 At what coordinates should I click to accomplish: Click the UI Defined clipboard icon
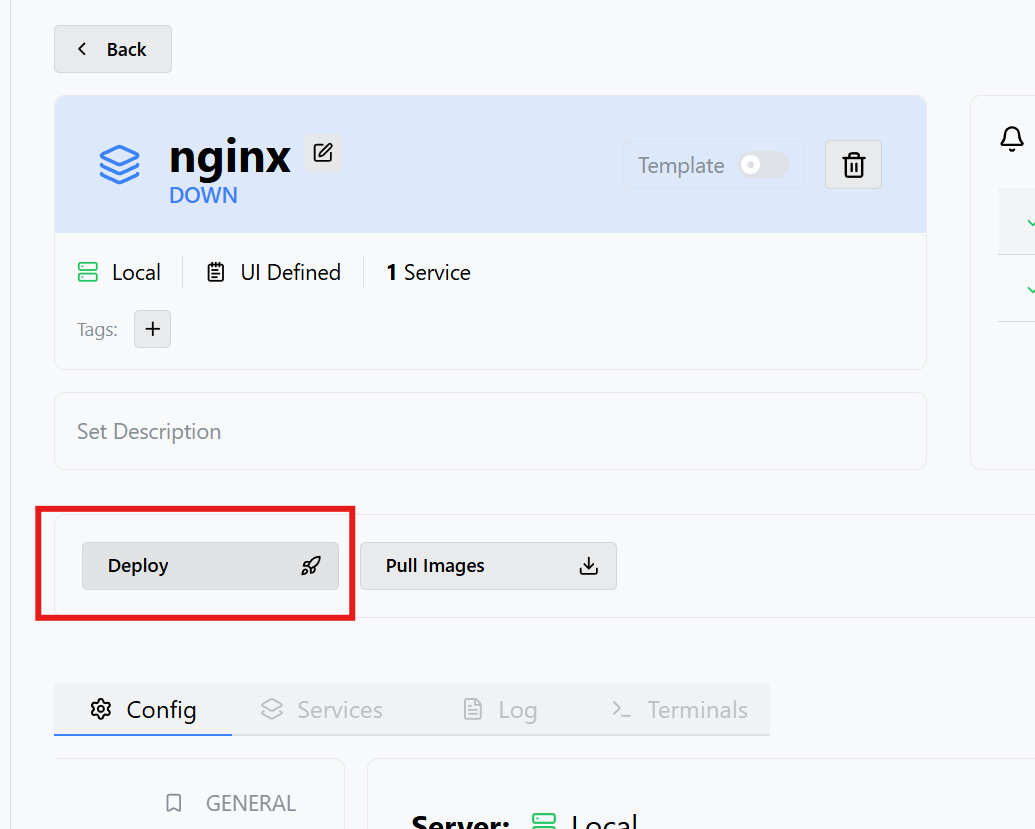click(216, 272)
